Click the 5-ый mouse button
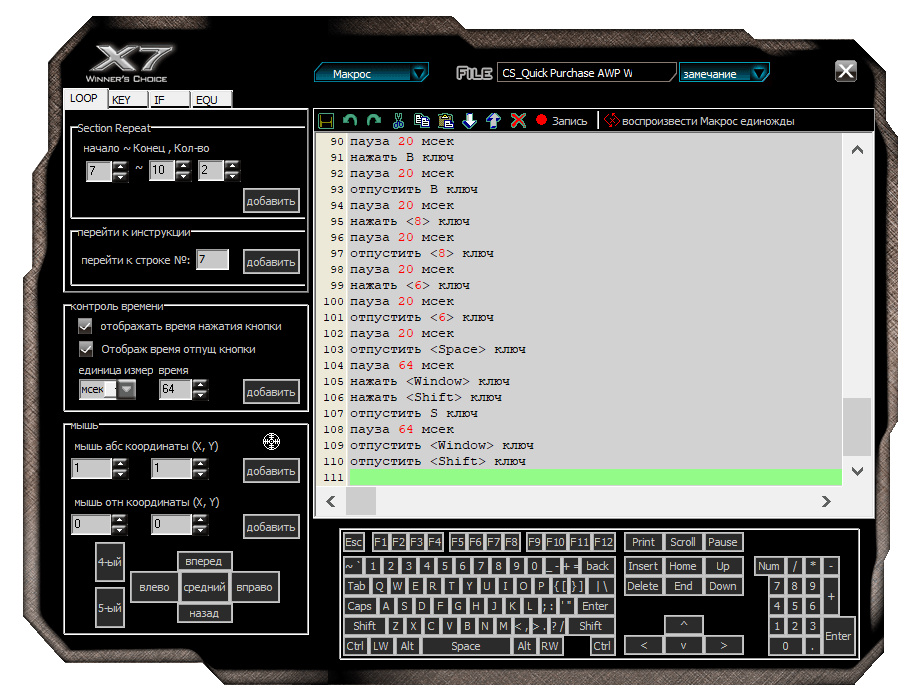 109,608
